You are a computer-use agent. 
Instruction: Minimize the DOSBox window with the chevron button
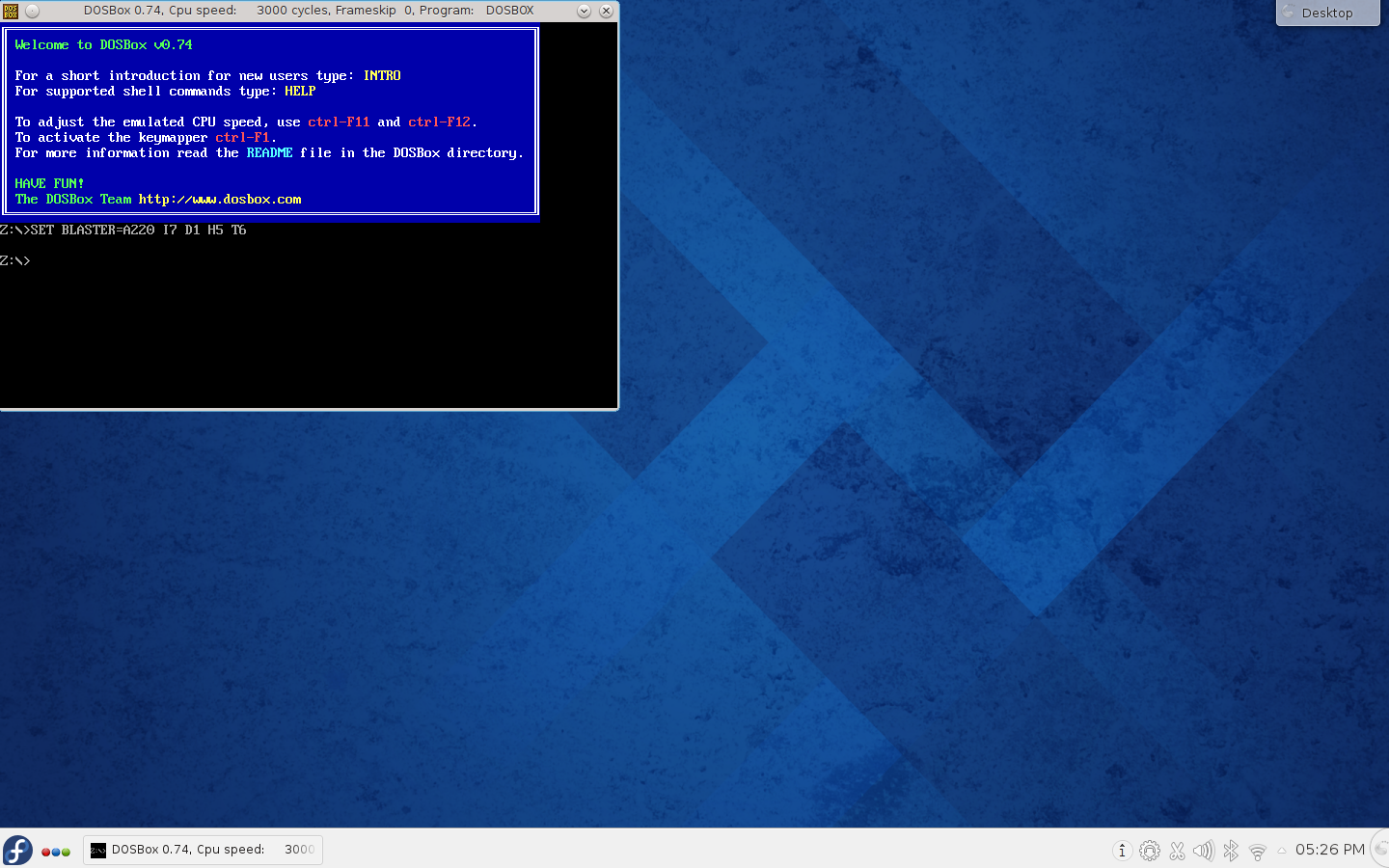coord(584,11)
